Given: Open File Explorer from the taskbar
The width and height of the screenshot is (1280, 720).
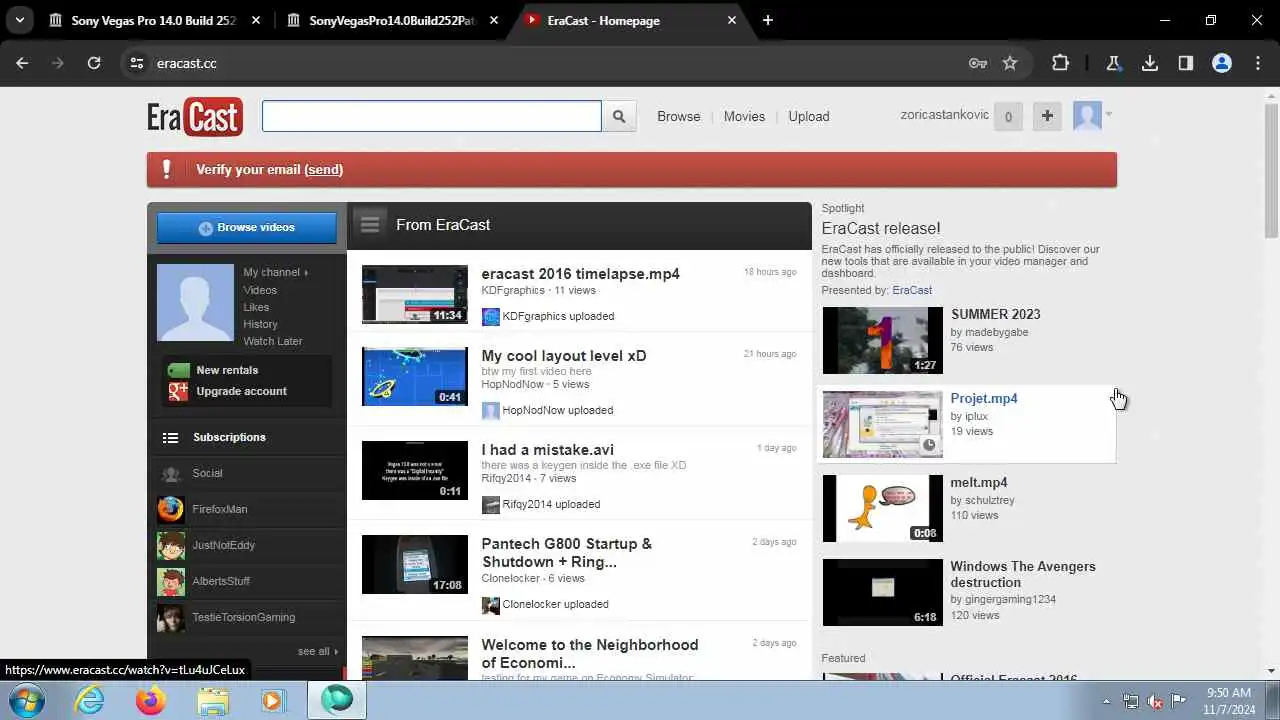Looking at the screenshot, I should [212, 700].
